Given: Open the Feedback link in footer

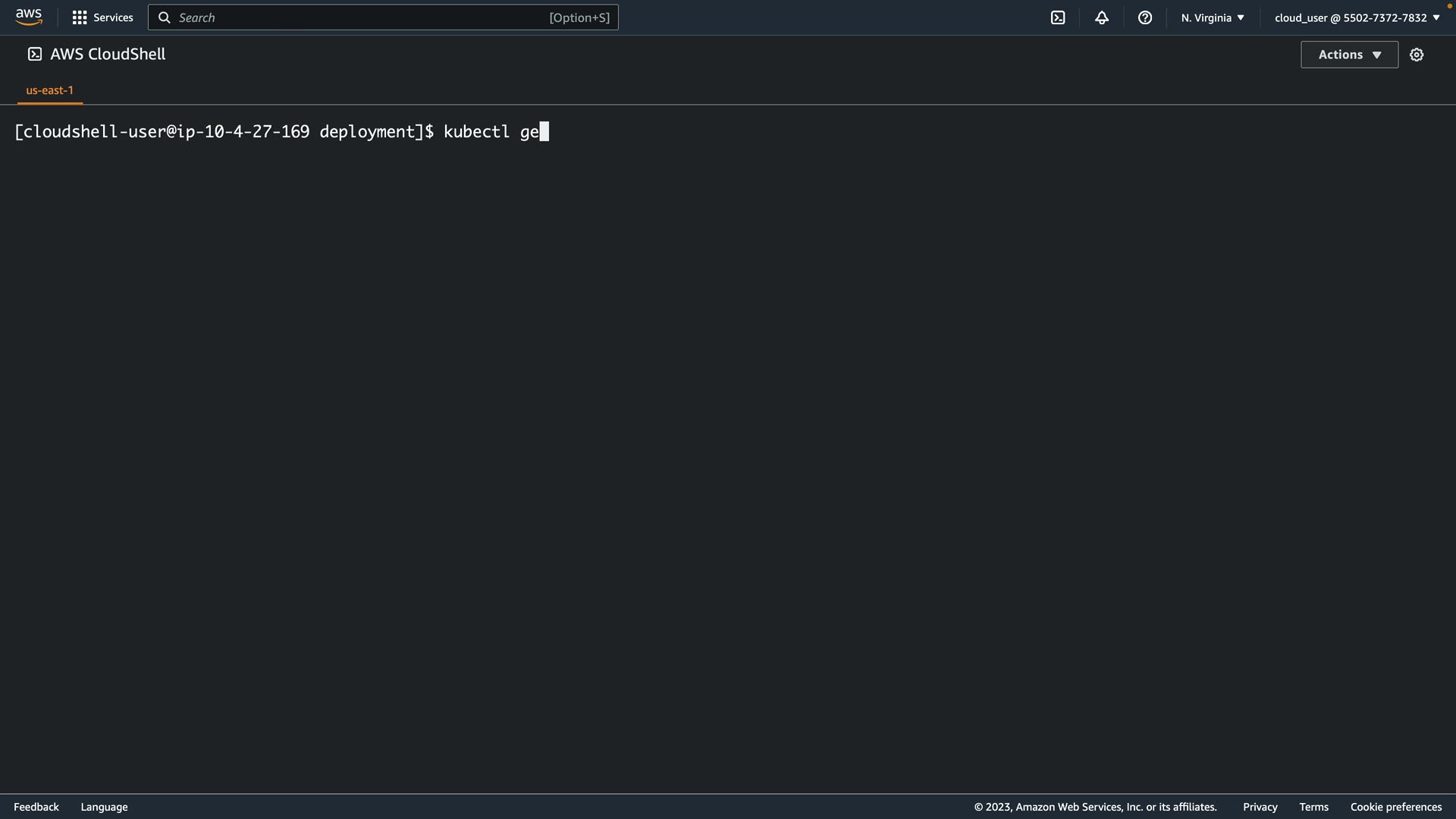Looking at the screenshot, I should (36, 807).
